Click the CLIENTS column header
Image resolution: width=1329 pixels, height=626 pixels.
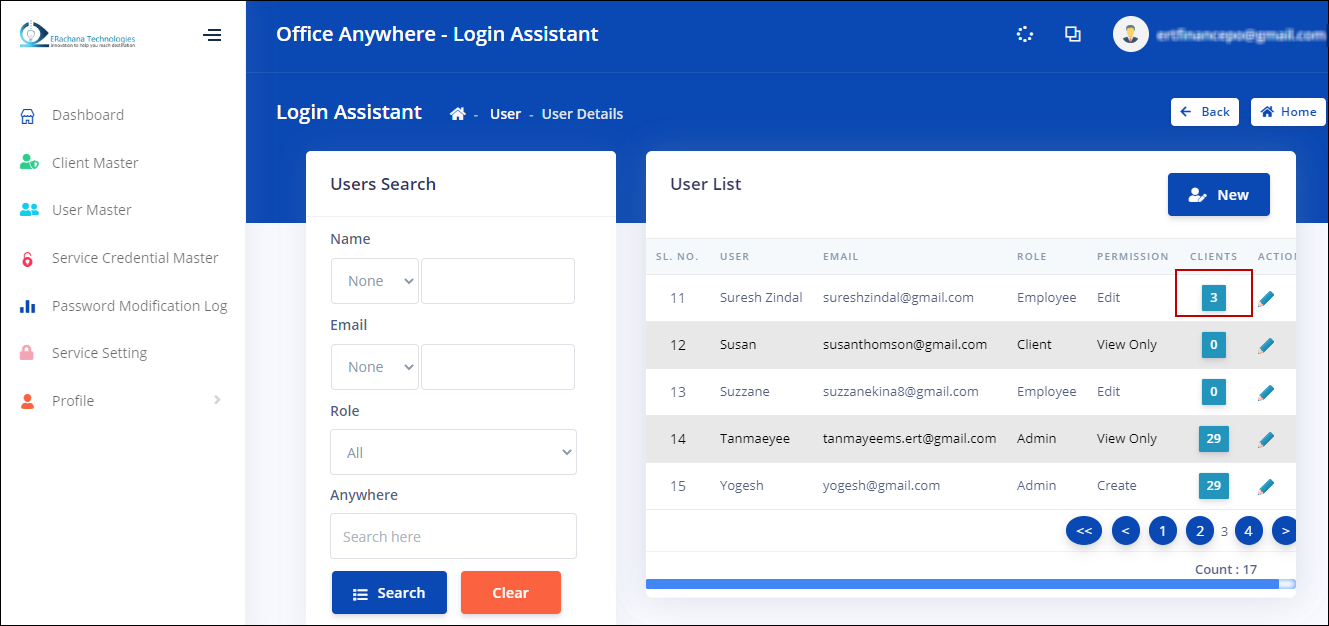pos(1214,257)
